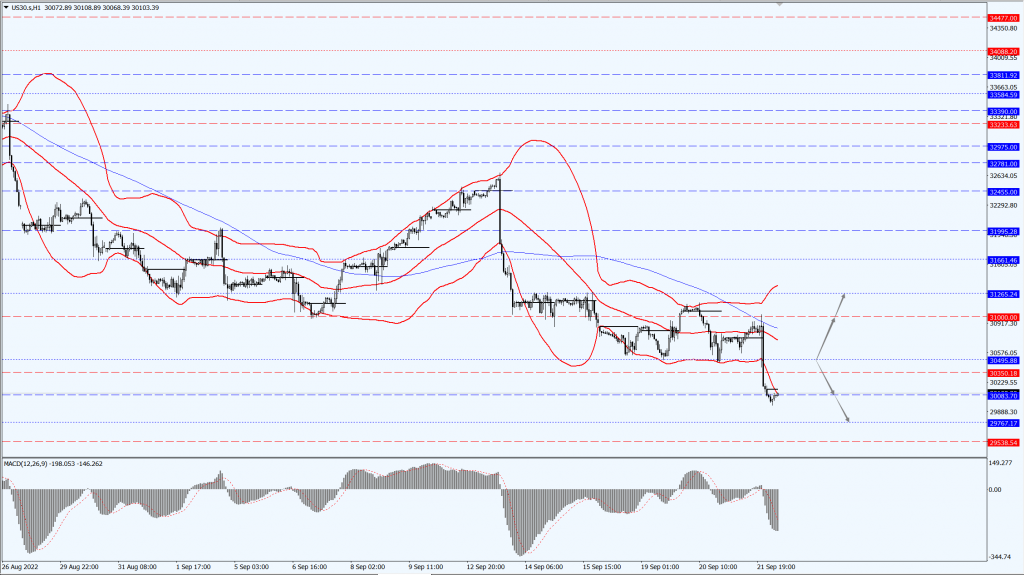Click the red 34477.00 price label
Viewport: 1024px width, 575px height.
click(x=1003, y=18)
